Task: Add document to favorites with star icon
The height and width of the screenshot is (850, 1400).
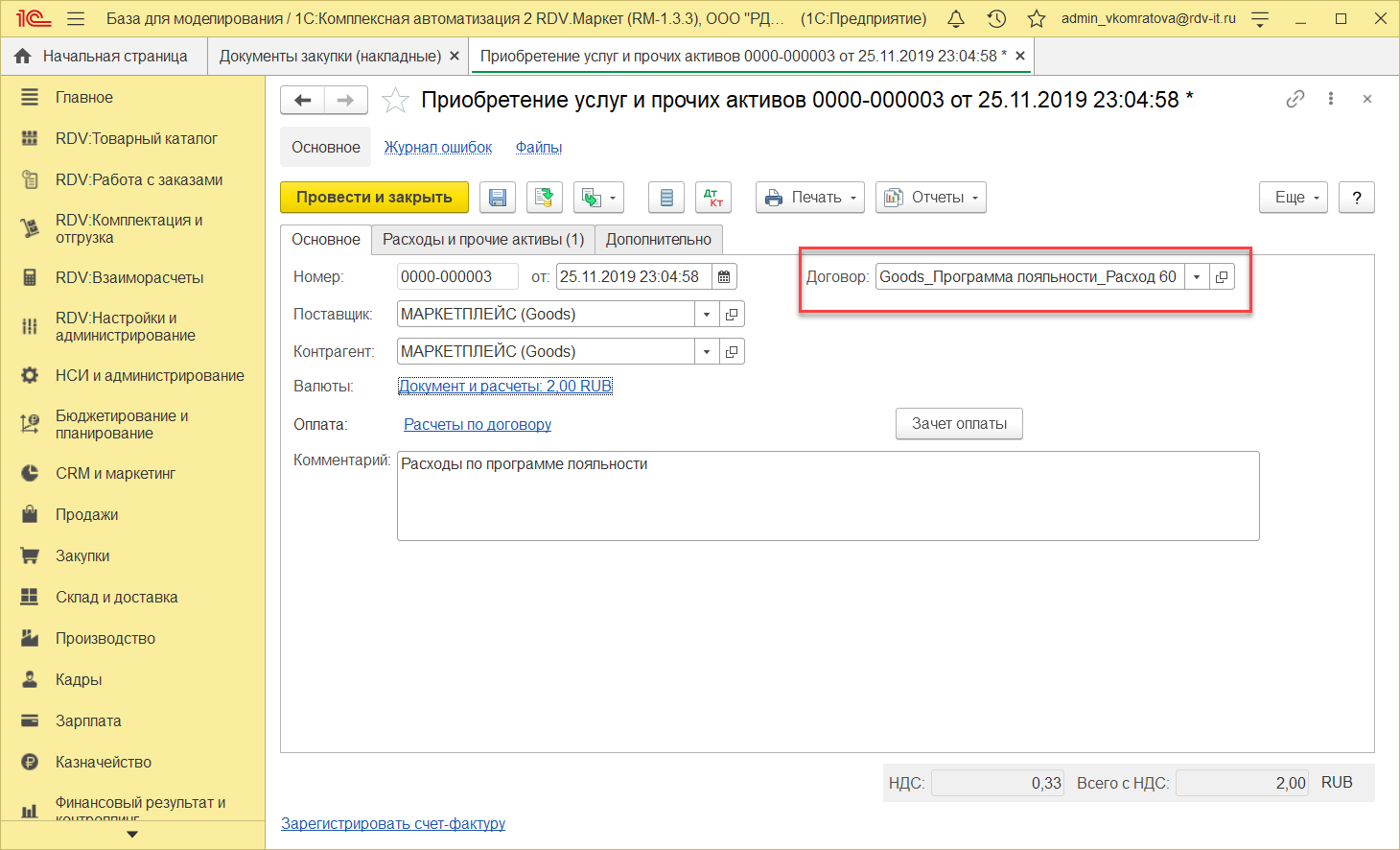Action: 395,101
